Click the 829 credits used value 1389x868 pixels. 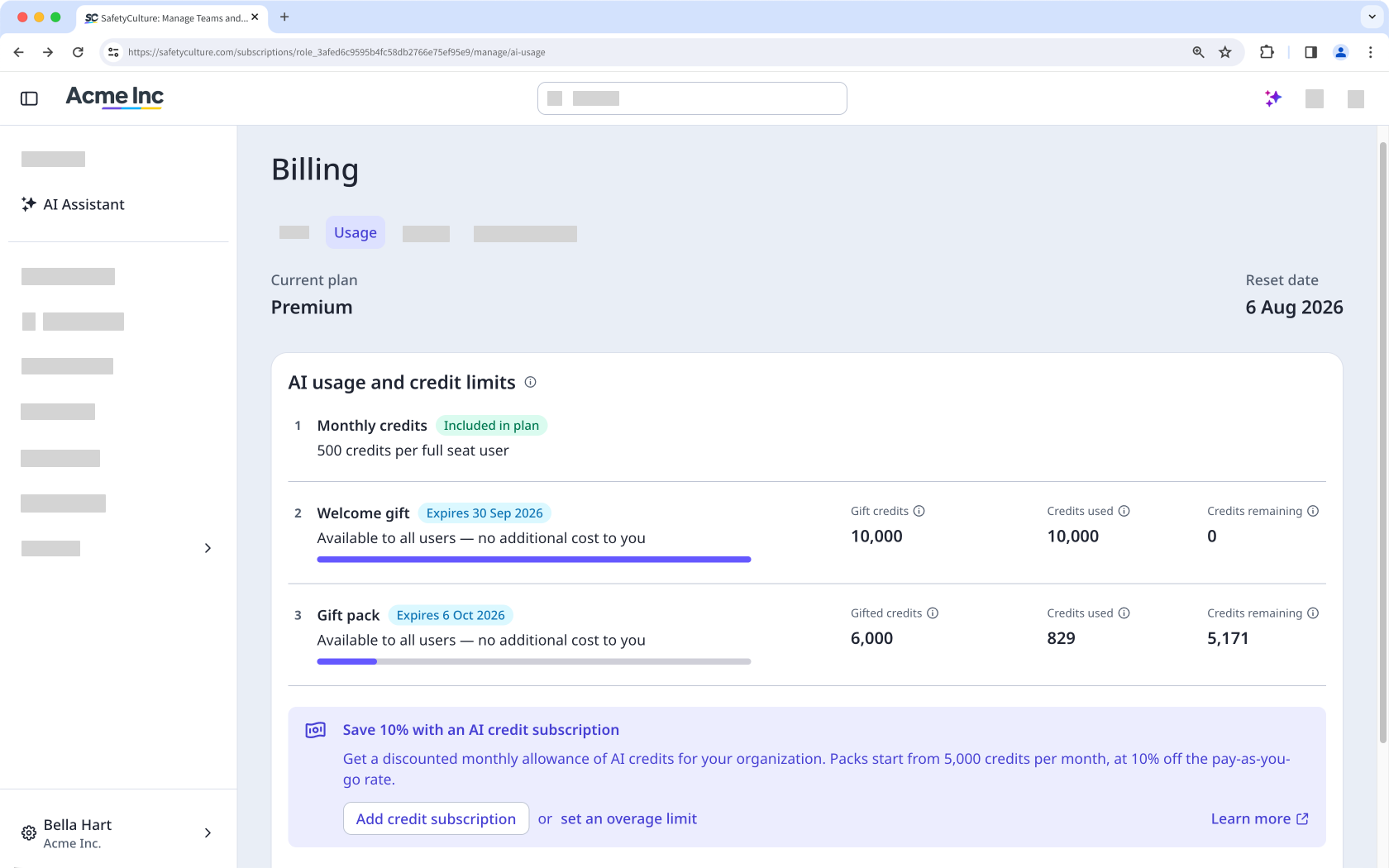tap(1061, 638)
